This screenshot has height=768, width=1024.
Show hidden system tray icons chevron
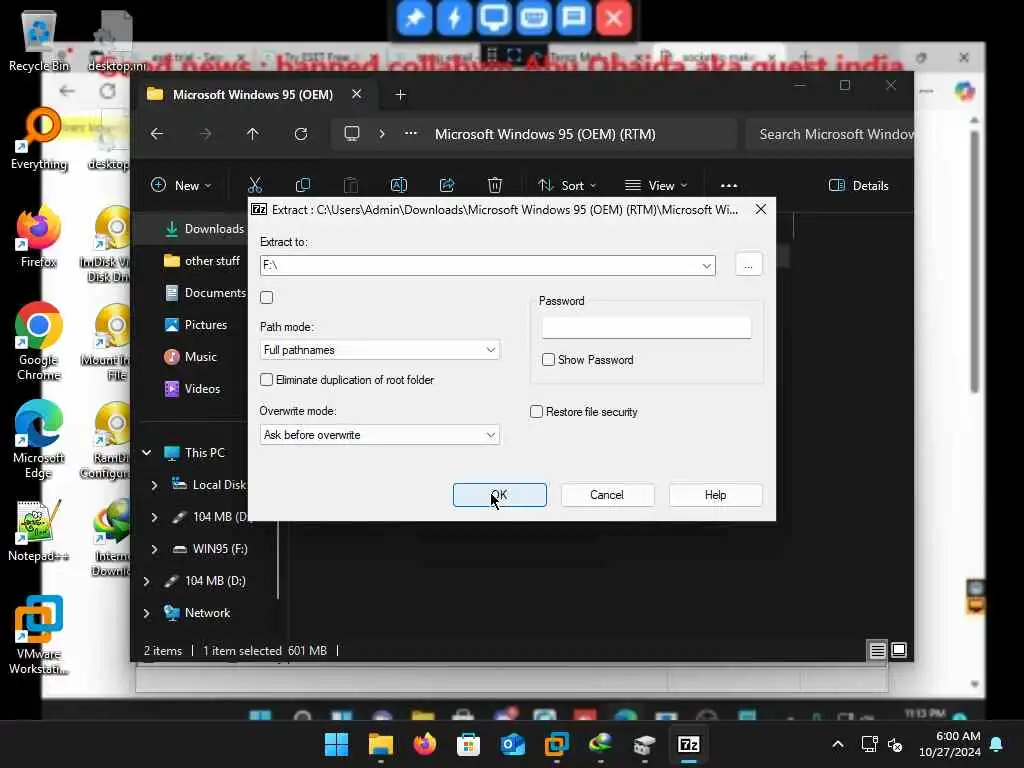[x=838, y=744]
